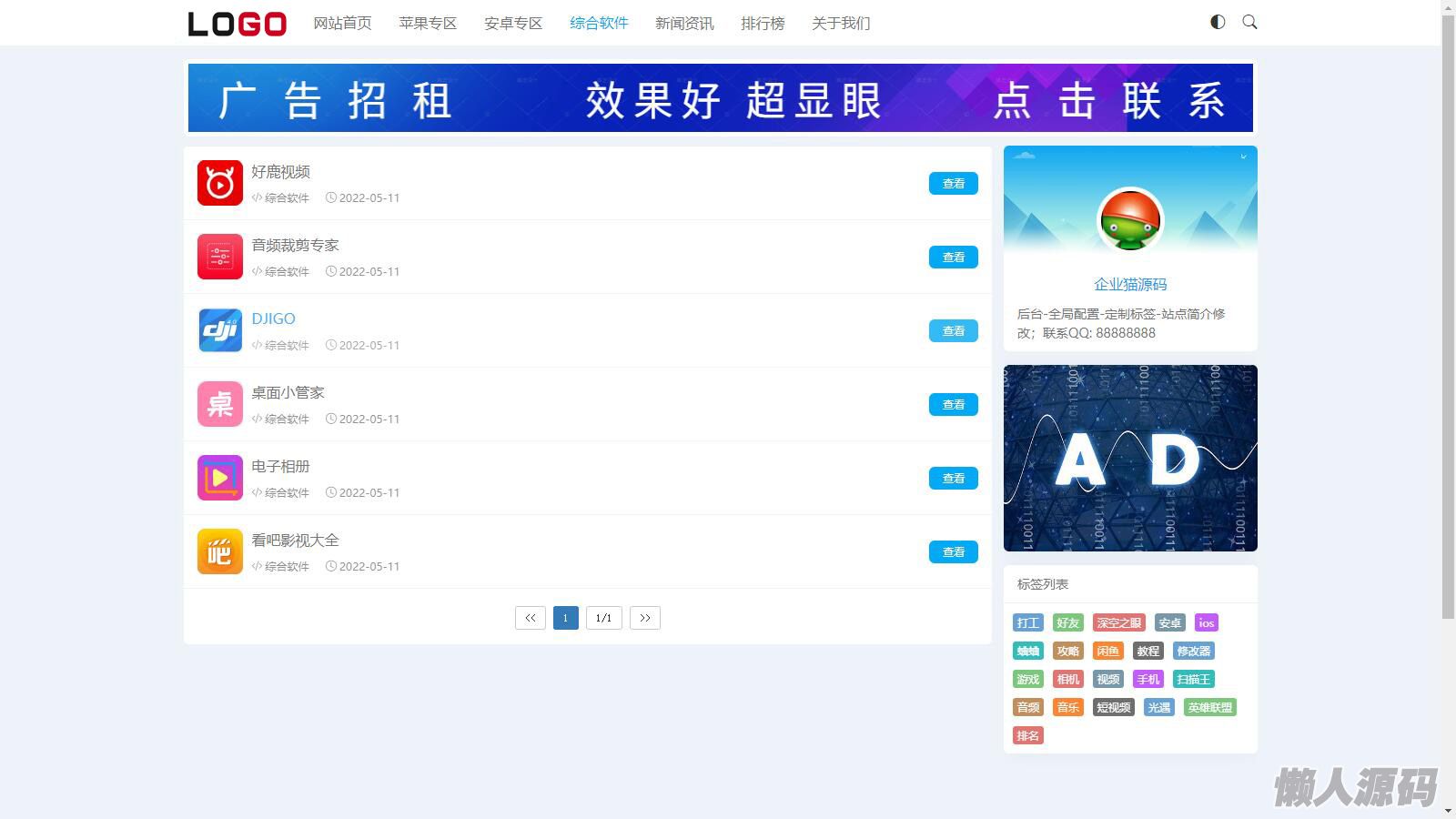Open the 电子相册 app icon

pos(219,478)
